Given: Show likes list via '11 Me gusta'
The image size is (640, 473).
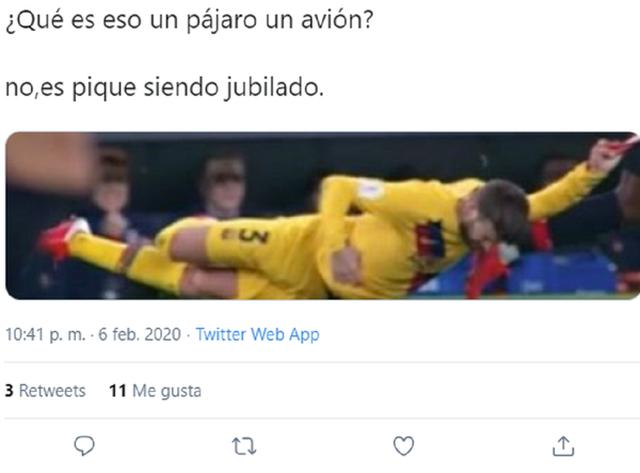Looking at the screenshot, I should tap(155, 391).
